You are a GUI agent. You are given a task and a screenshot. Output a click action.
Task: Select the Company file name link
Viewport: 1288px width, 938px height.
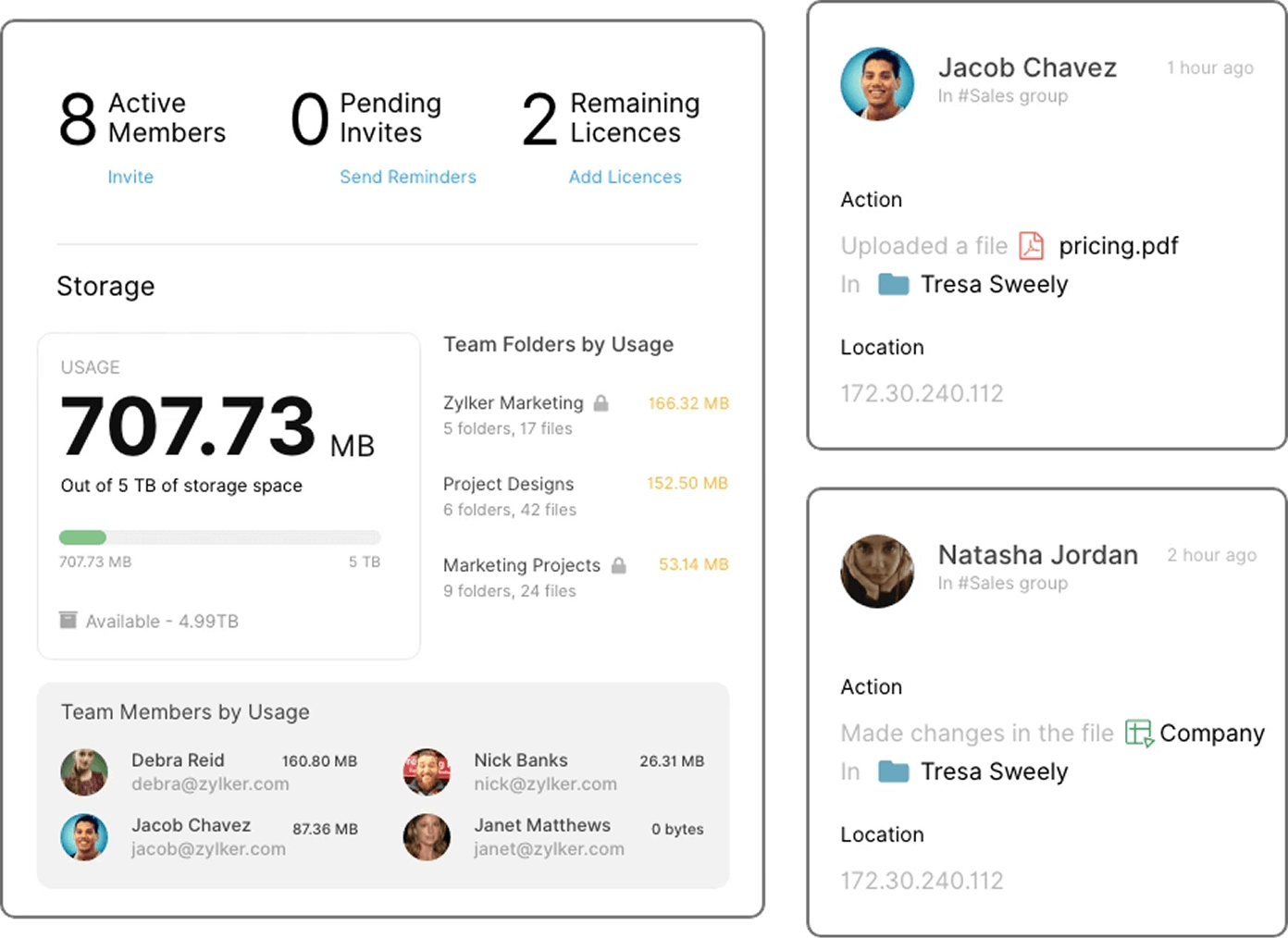click(x=1213, y=733)
